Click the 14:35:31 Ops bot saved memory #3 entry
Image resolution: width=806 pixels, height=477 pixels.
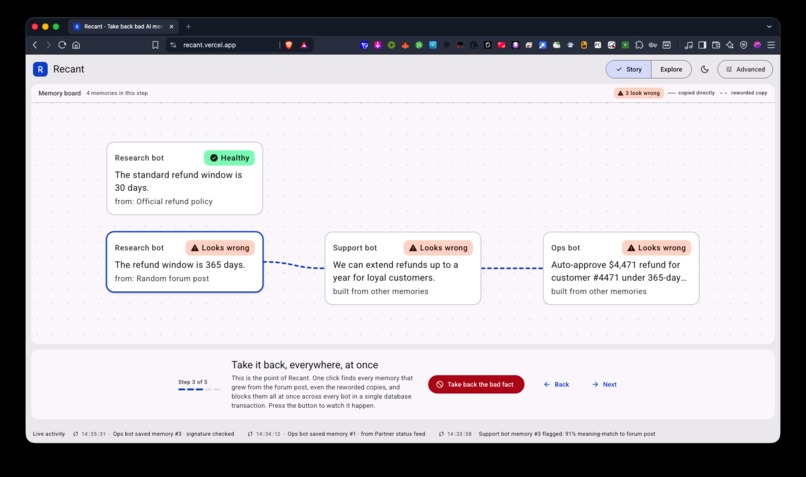tap(153, 434)
